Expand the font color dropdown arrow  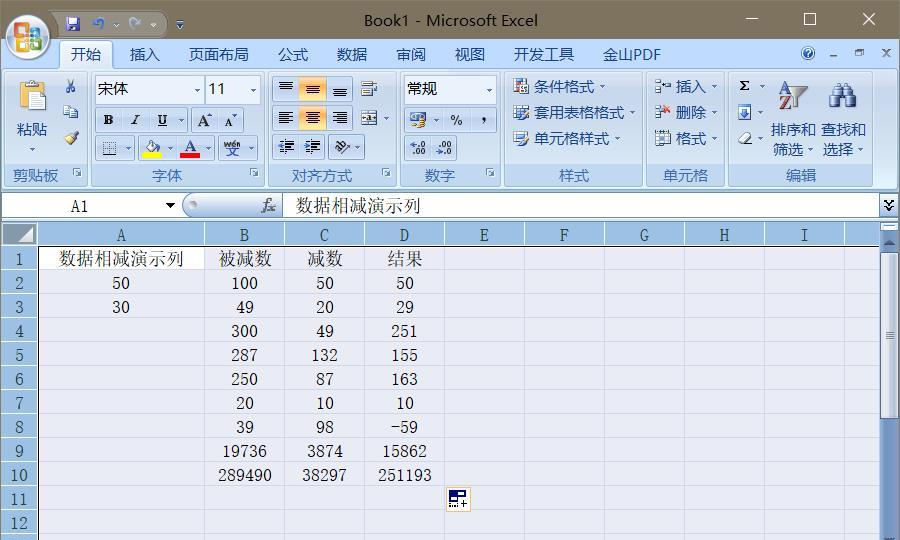(208, 148)
